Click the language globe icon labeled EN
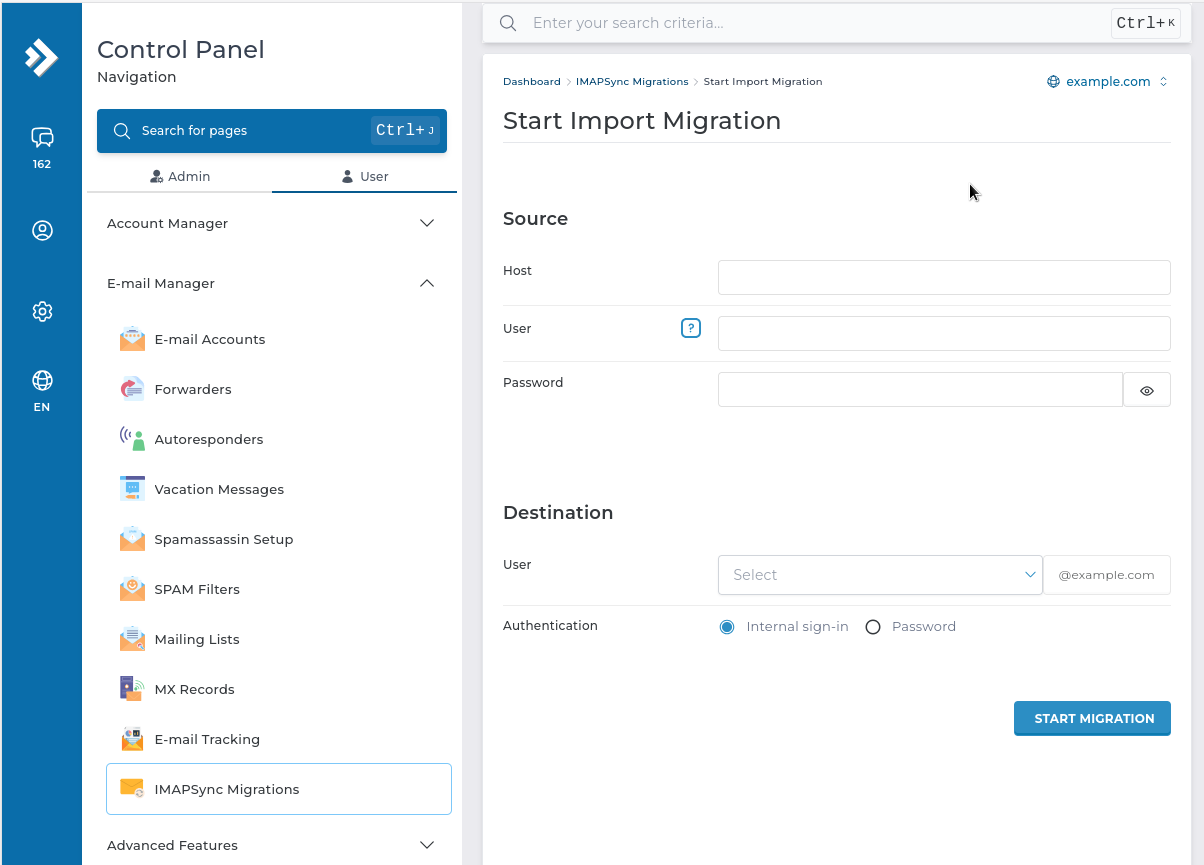Viewport: 1204px width, 865px height. [42, 381]
